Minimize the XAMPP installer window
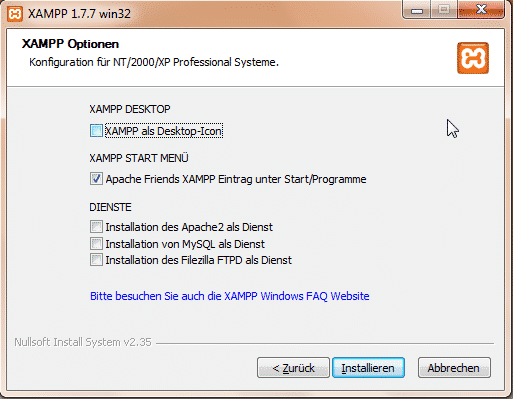The image size is (513, 399). point(417,10)
